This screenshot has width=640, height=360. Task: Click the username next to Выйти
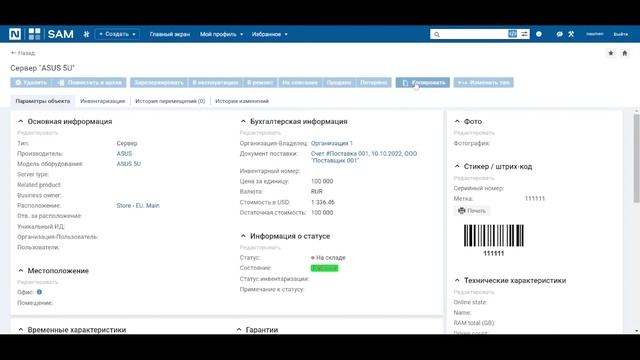tap(595, 34)
